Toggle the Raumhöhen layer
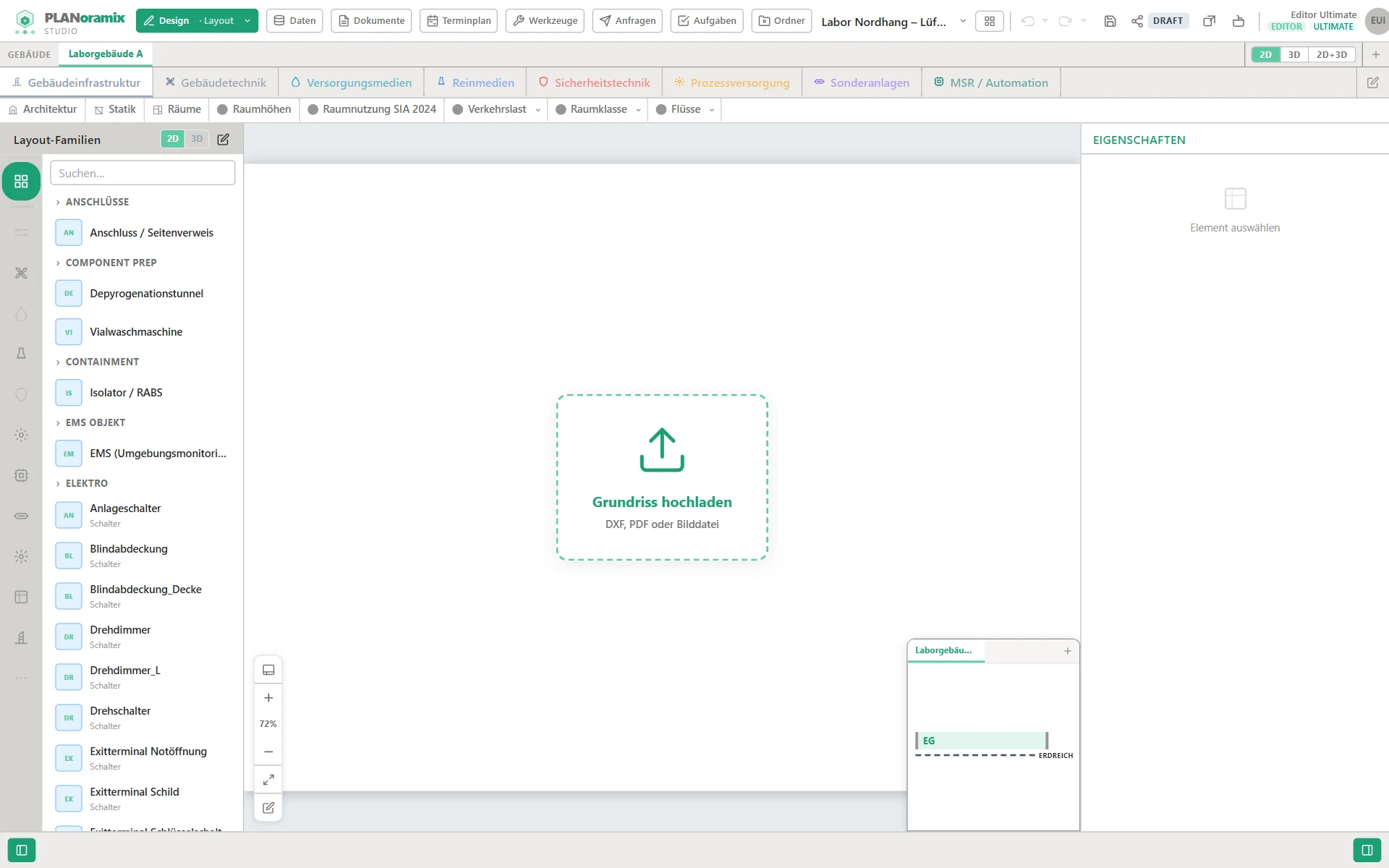 (254, 109)
